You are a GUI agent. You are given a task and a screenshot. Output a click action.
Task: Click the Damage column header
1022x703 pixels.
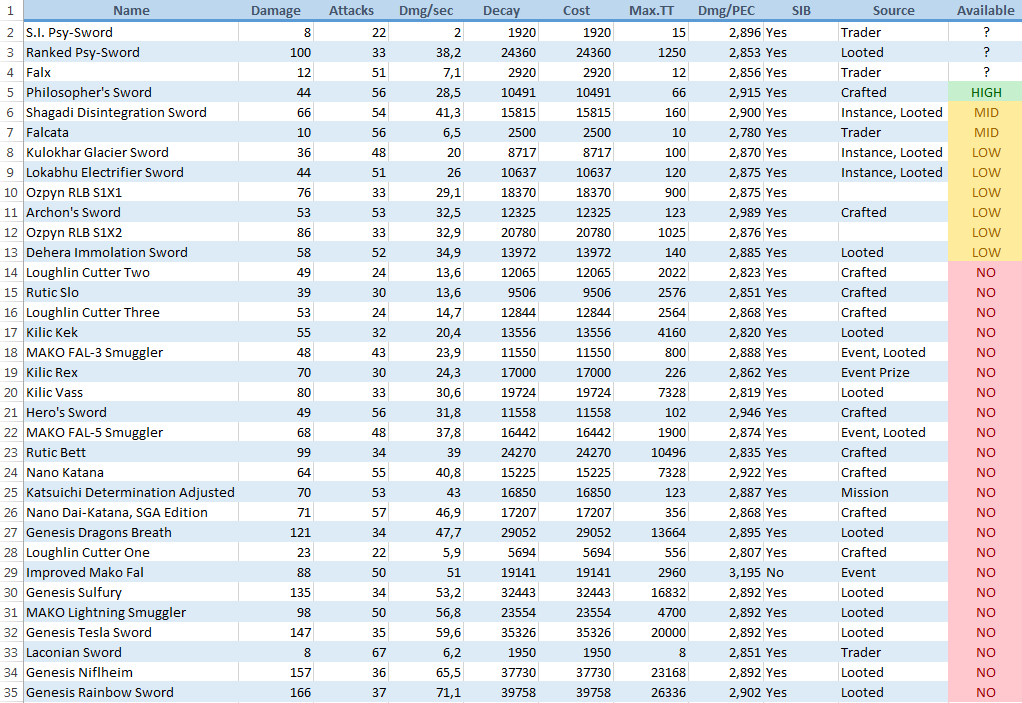pyautogui.click(x=275, y=11)
